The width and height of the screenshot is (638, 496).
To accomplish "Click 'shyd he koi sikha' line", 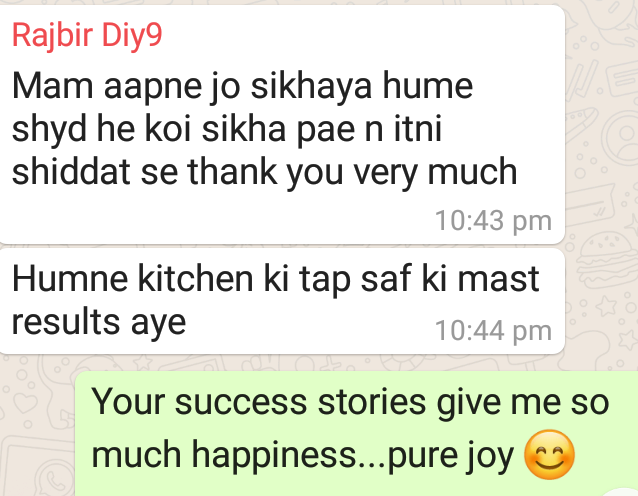I will (149, 129).
